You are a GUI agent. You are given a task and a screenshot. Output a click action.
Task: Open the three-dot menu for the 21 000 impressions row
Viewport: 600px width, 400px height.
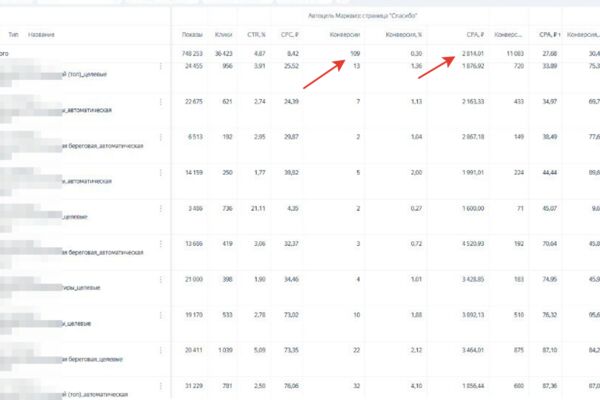[161, 279]
